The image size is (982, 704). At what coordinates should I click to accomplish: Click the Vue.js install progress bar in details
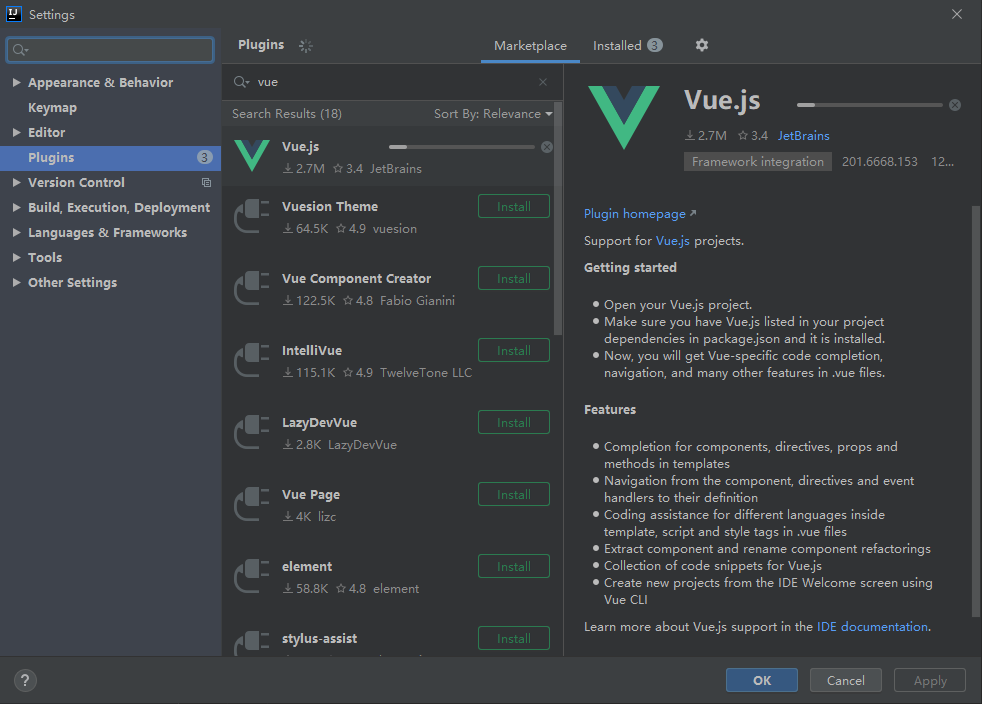tap(869, 105)
